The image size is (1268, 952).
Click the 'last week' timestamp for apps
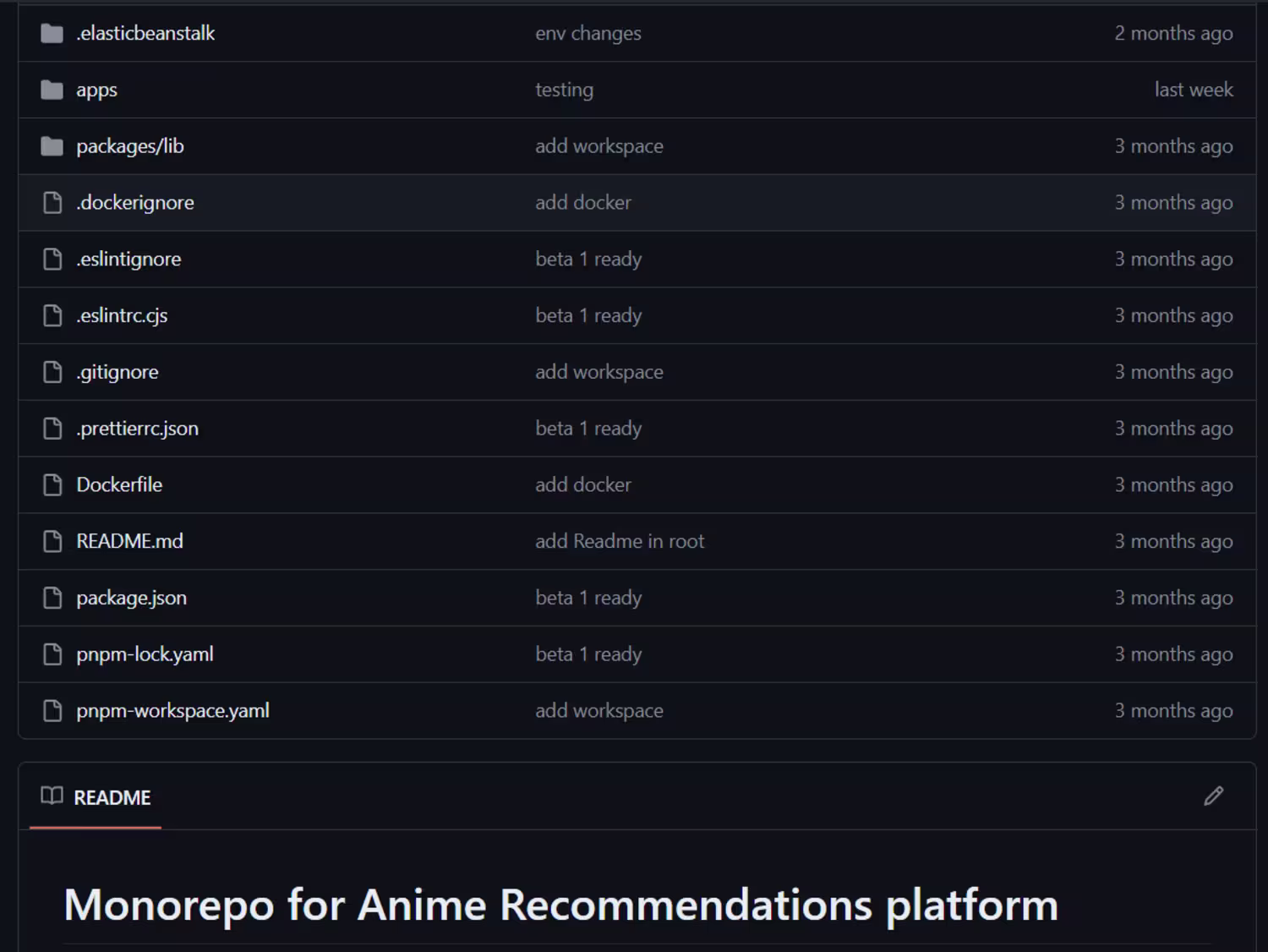[x=1193, y=90]
